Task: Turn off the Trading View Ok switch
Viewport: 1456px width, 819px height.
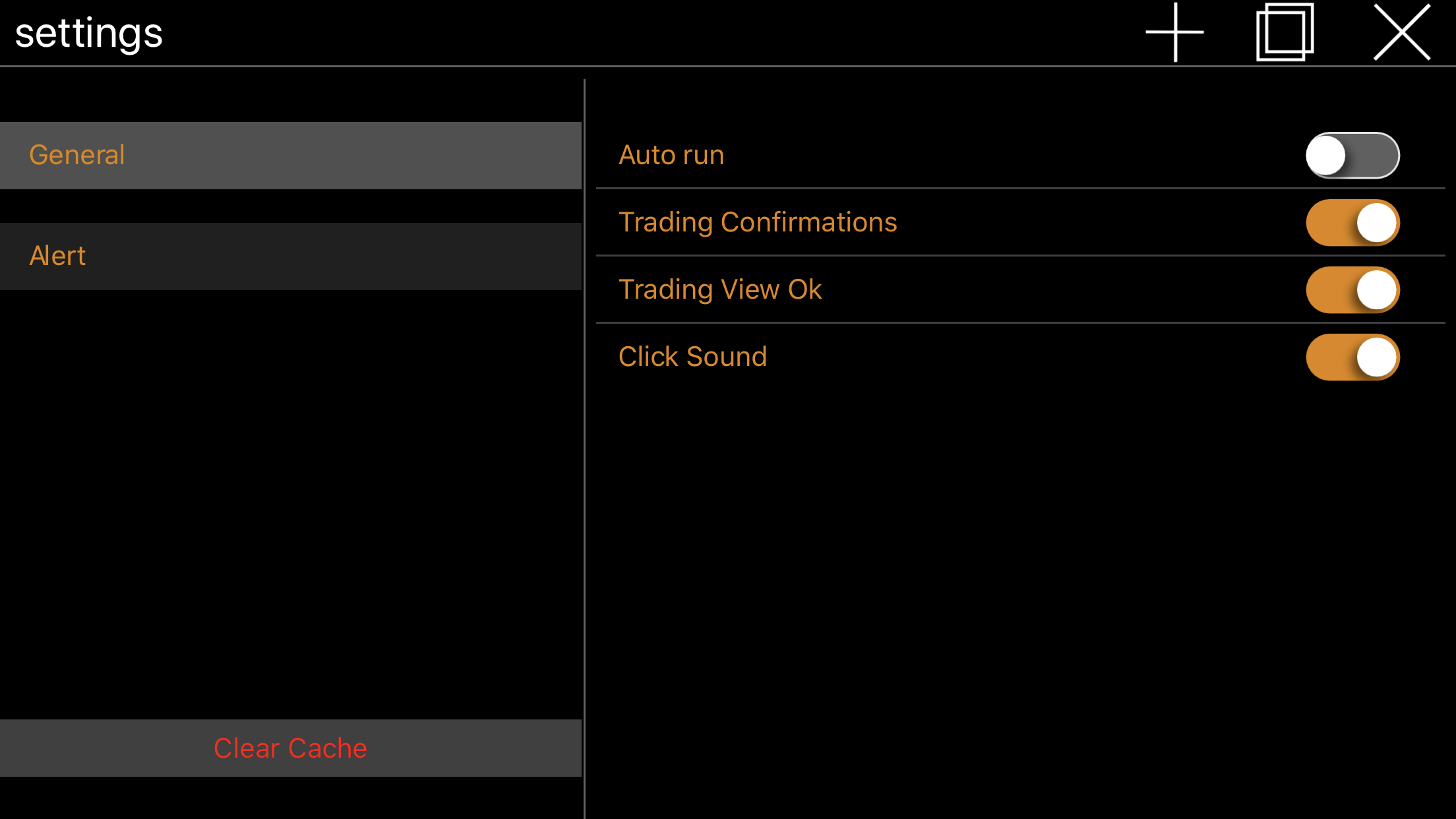Action: pos(1352,290)
